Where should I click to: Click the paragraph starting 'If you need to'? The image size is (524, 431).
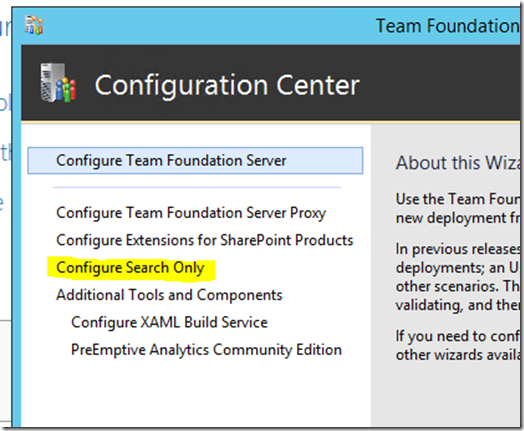(x=458, y=345)
